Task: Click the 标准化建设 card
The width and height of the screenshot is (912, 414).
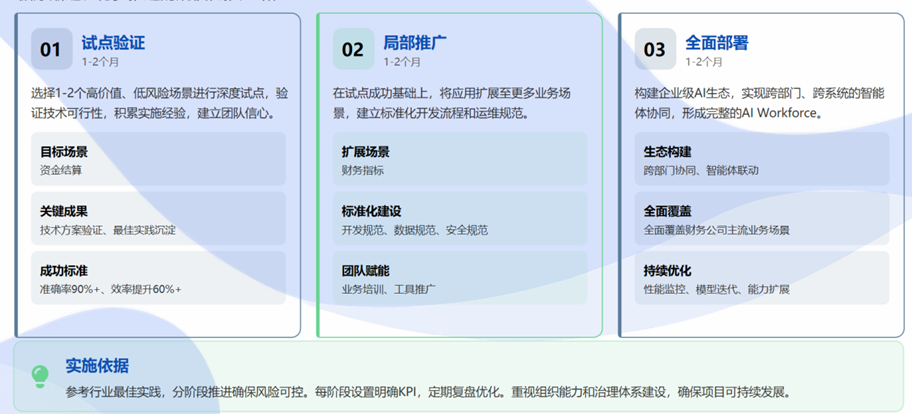Action: (x=460, y=219)
